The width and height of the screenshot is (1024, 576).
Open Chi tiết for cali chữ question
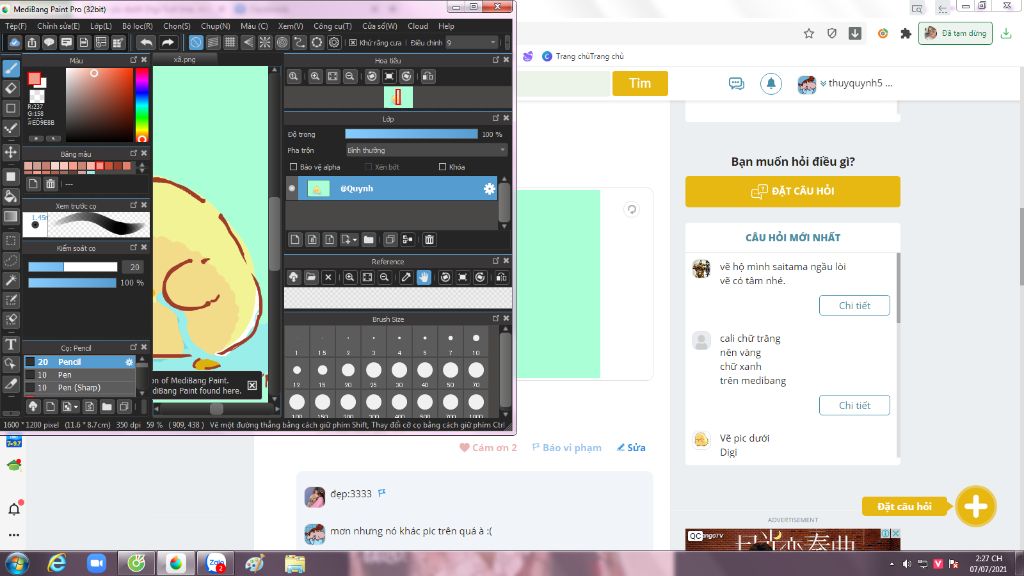854,406
